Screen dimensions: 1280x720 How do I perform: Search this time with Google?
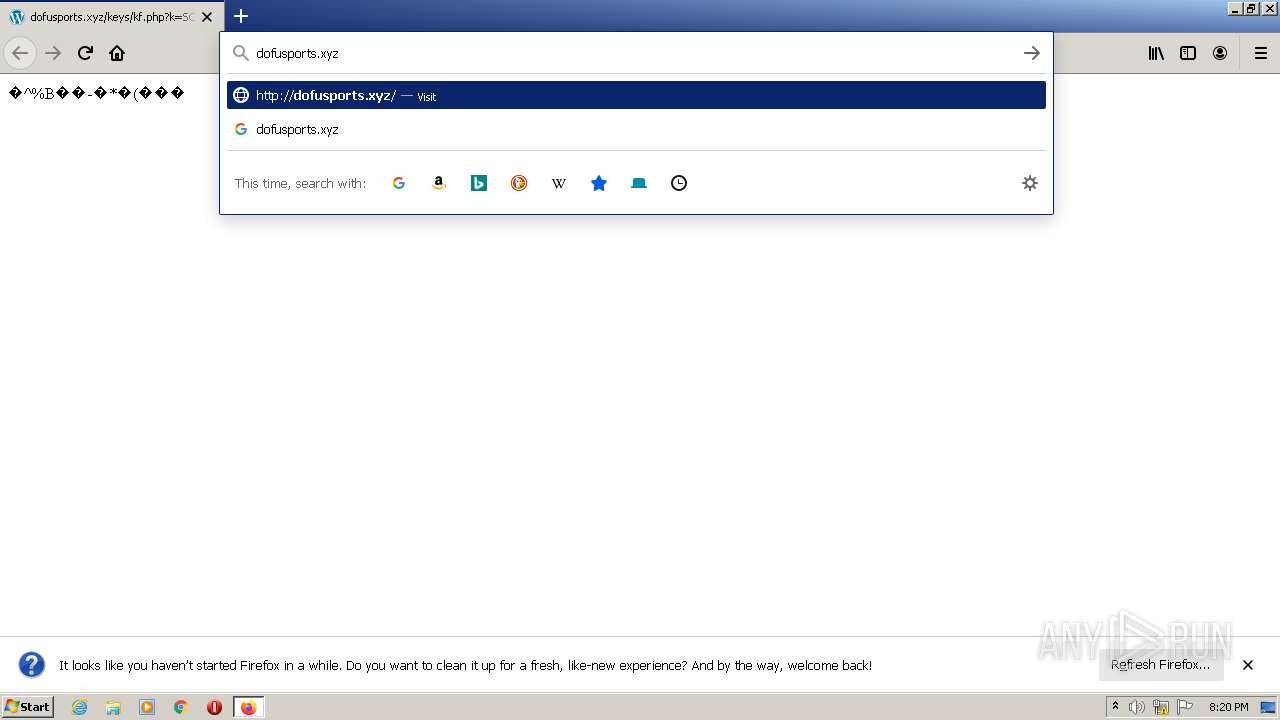coord(399,183)
